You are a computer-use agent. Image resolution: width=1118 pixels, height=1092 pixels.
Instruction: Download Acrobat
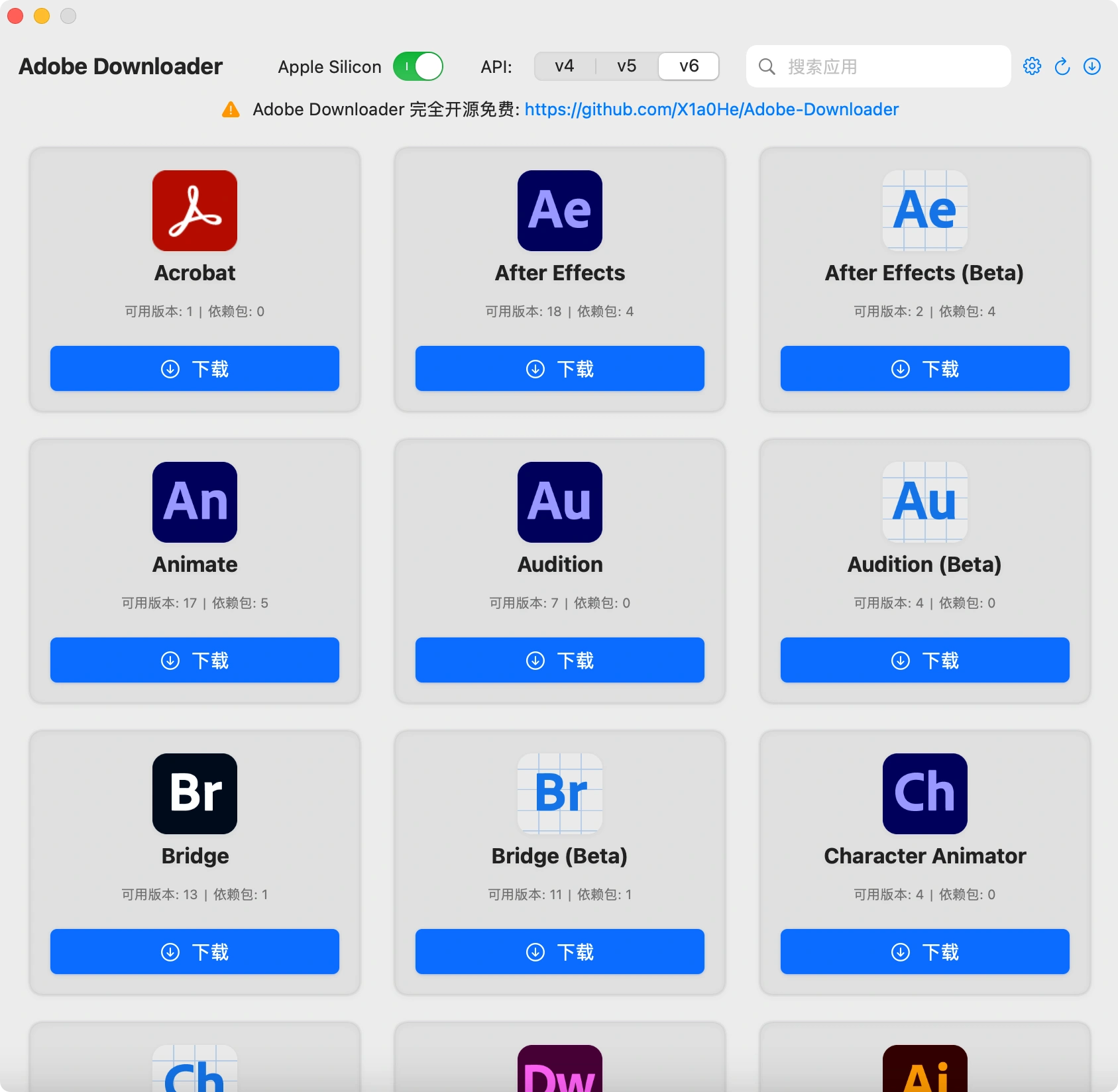click(195, 368)
